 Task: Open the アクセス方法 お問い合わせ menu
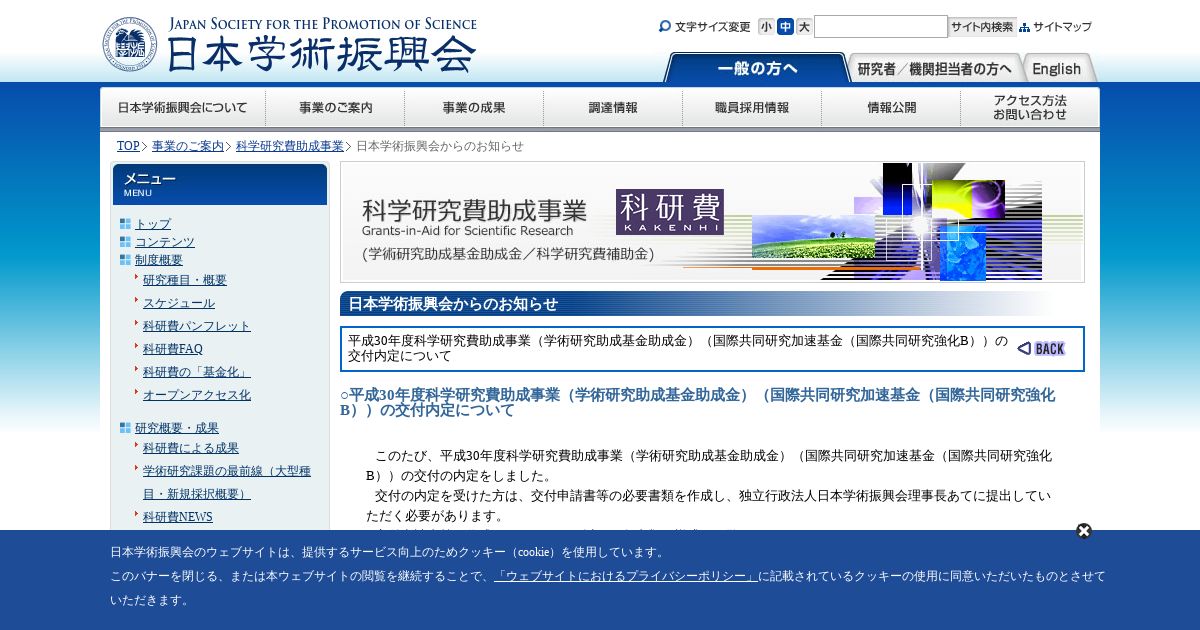[x=1030, y=108]
